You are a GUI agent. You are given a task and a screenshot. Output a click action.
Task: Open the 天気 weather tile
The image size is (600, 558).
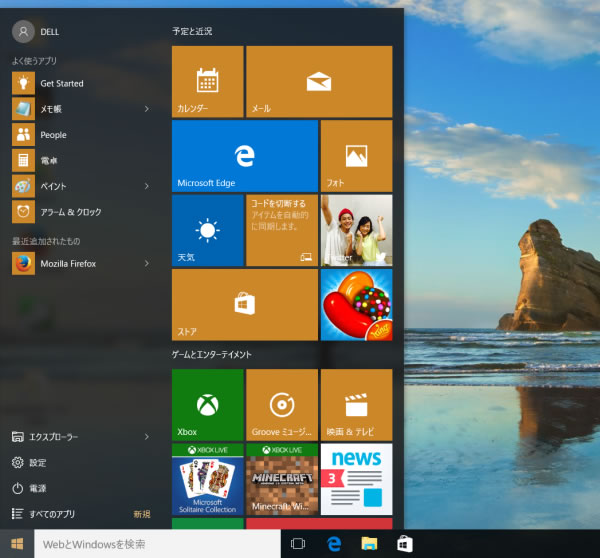(207, 230)
